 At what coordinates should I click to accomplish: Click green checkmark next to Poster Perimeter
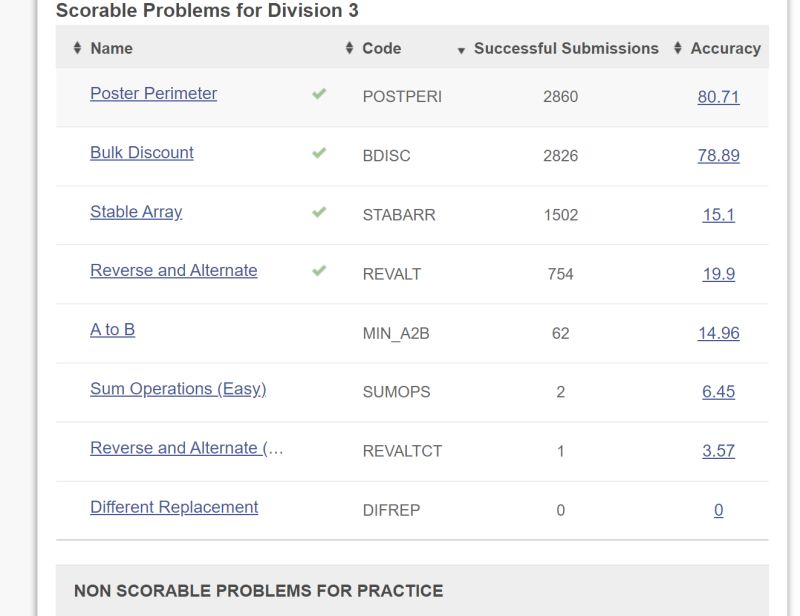point(319,94)
